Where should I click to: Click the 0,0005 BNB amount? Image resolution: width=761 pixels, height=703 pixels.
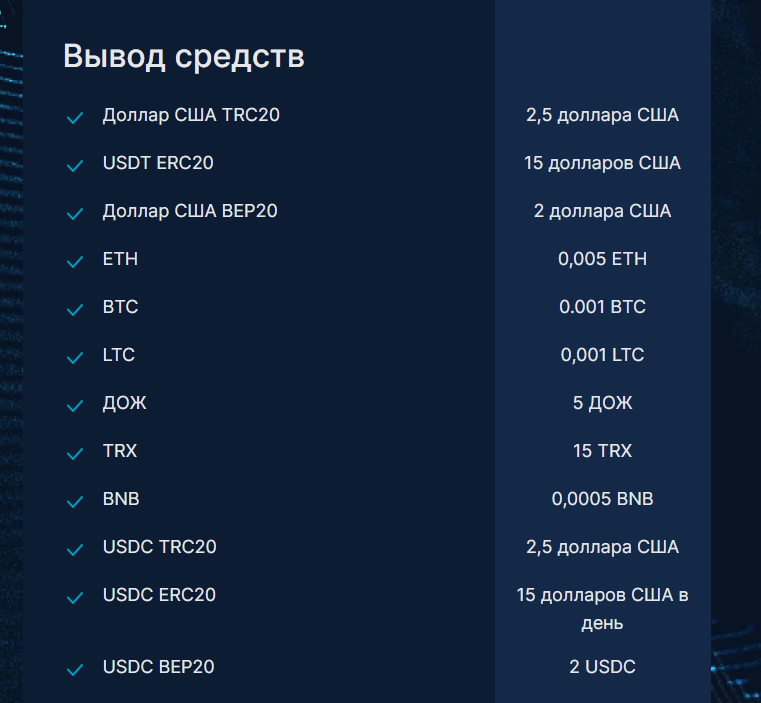[602, 499]
